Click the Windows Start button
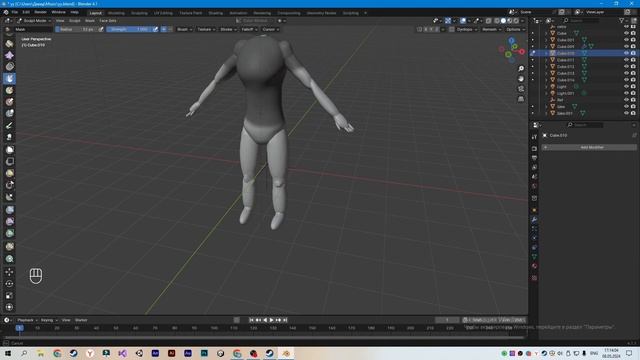The image size is (640, 360). click(x=8, y=353)
